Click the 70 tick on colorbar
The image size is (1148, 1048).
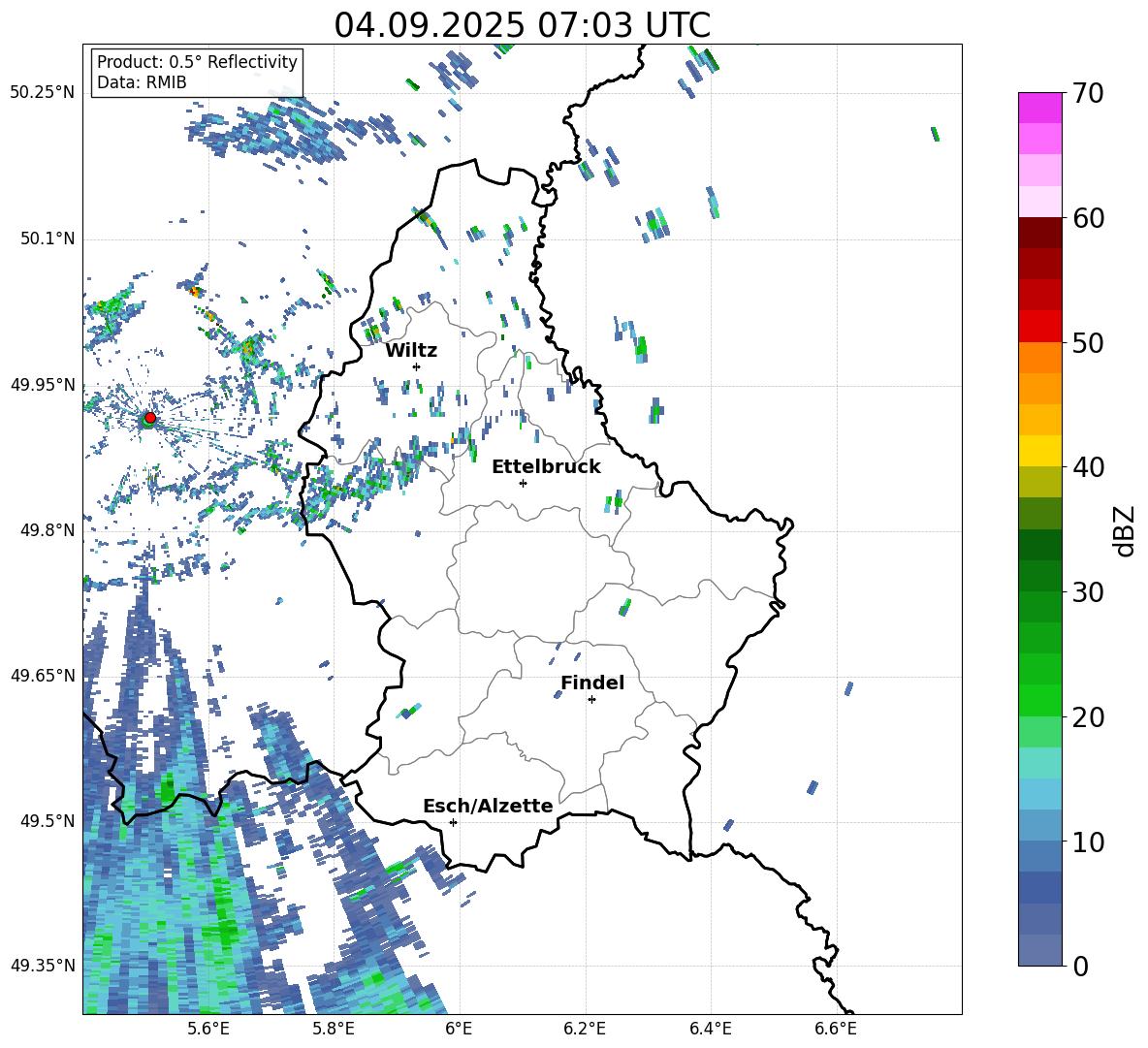[1088, 93]
